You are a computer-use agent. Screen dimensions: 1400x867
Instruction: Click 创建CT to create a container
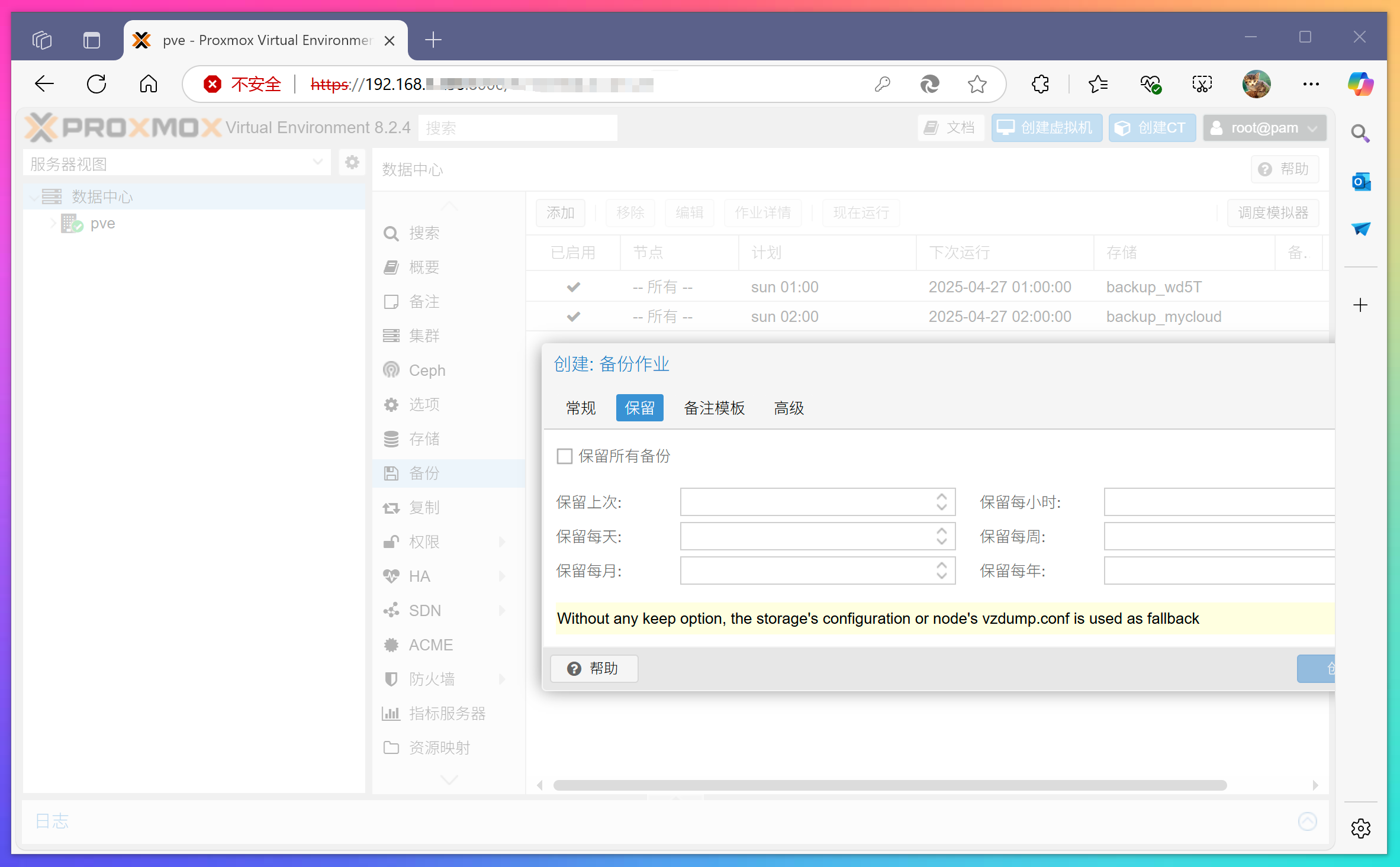[x=1151, y=127]
